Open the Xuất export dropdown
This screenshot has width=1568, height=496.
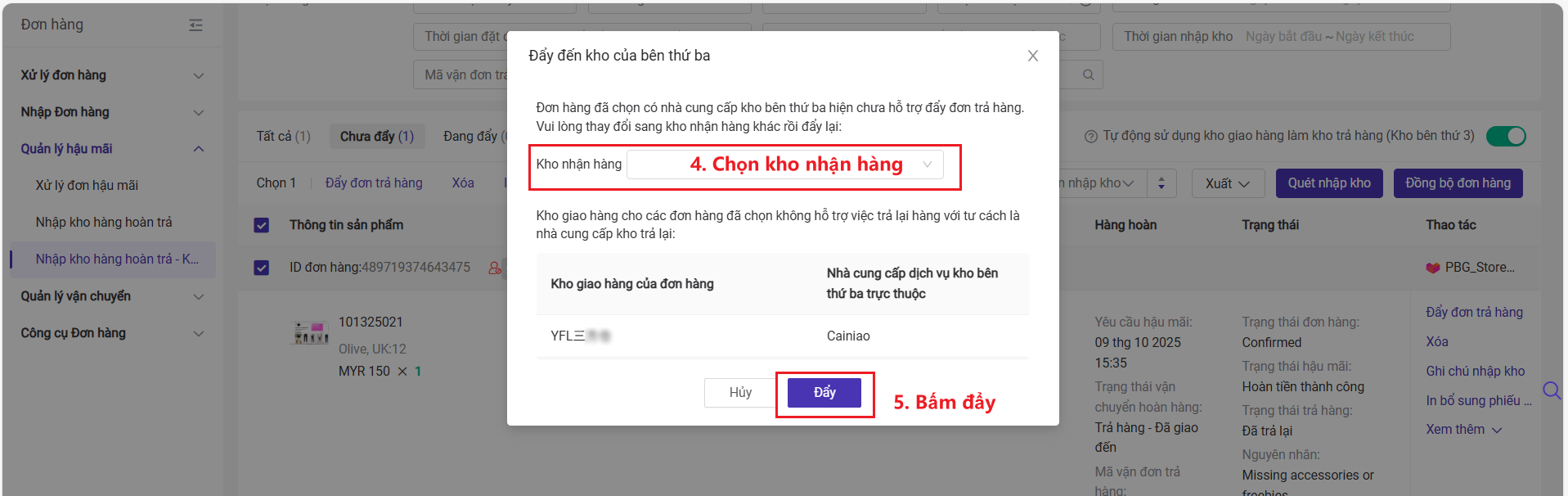tap(1227, 183)
